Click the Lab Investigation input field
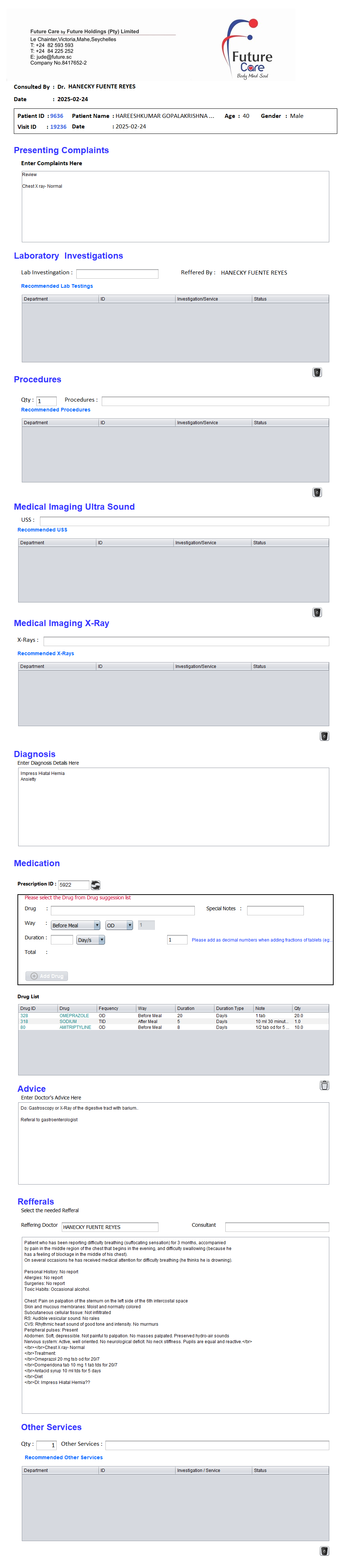This screenshot has height=1568, width=338. pos(117,273)
